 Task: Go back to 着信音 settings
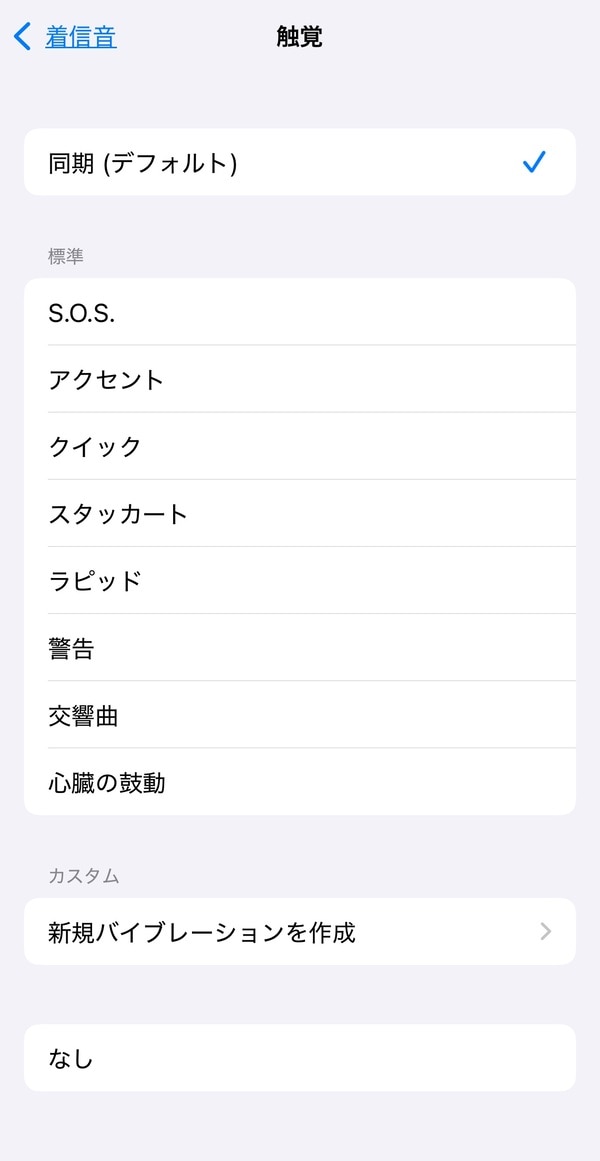pyautogui.click(x=81, y=38)
